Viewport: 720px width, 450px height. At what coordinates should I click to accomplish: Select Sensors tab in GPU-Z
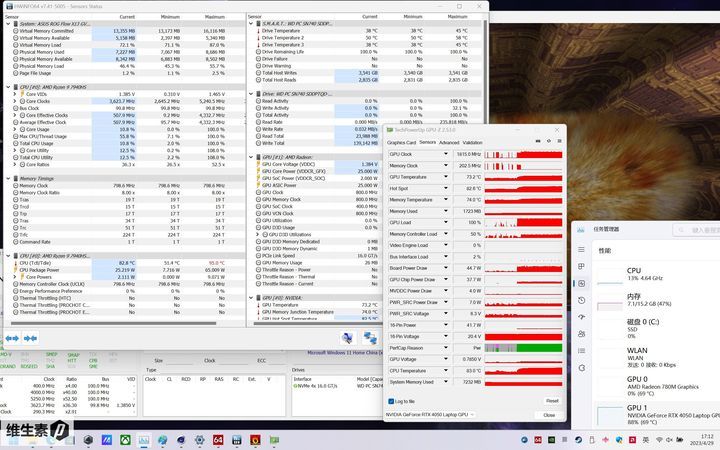coord(428,142)
